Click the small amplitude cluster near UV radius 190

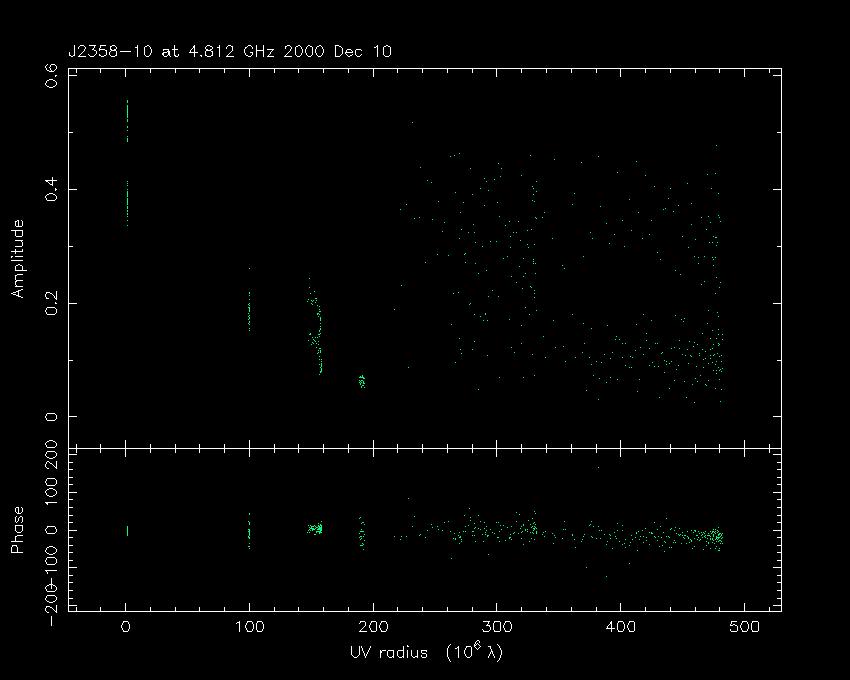coord(362,381)
